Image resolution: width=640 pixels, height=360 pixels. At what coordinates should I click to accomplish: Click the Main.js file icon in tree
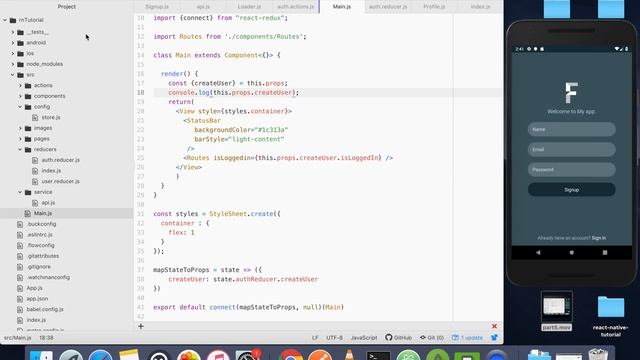(27, 213)
